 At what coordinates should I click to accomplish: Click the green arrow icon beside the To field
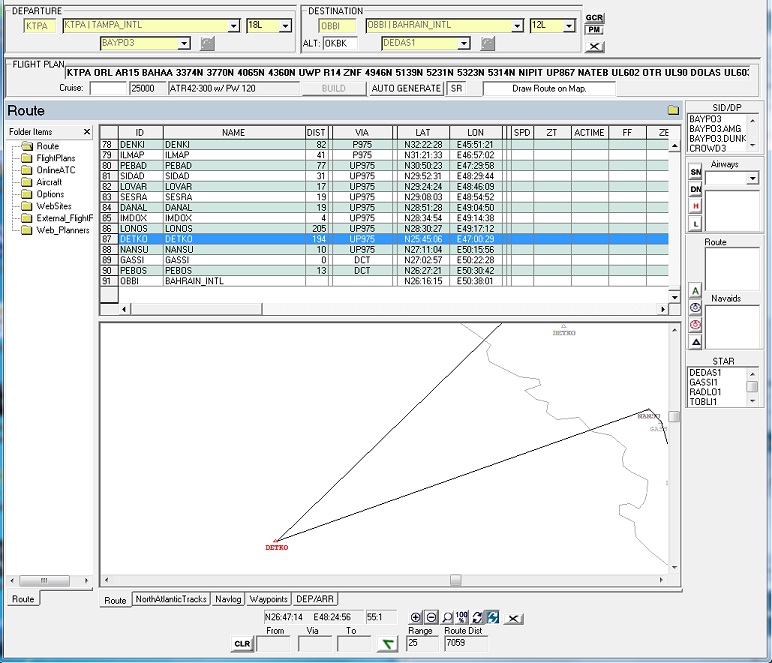click(387, 643)
